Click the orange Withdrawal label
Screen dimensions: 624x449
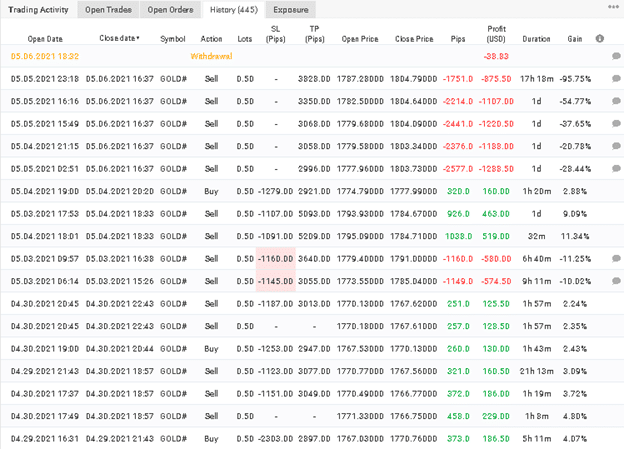pos(211,56)
